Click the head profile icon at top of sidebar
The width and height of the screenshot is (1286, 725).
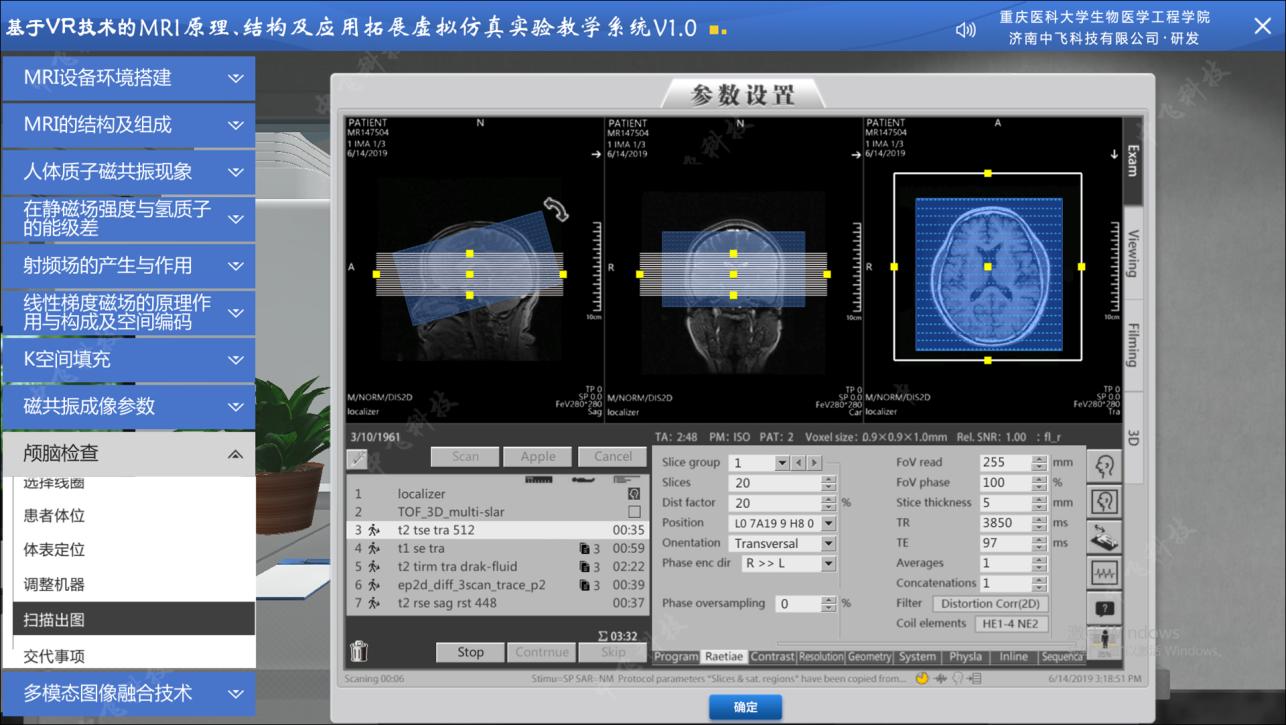[x=1105, y=466]
